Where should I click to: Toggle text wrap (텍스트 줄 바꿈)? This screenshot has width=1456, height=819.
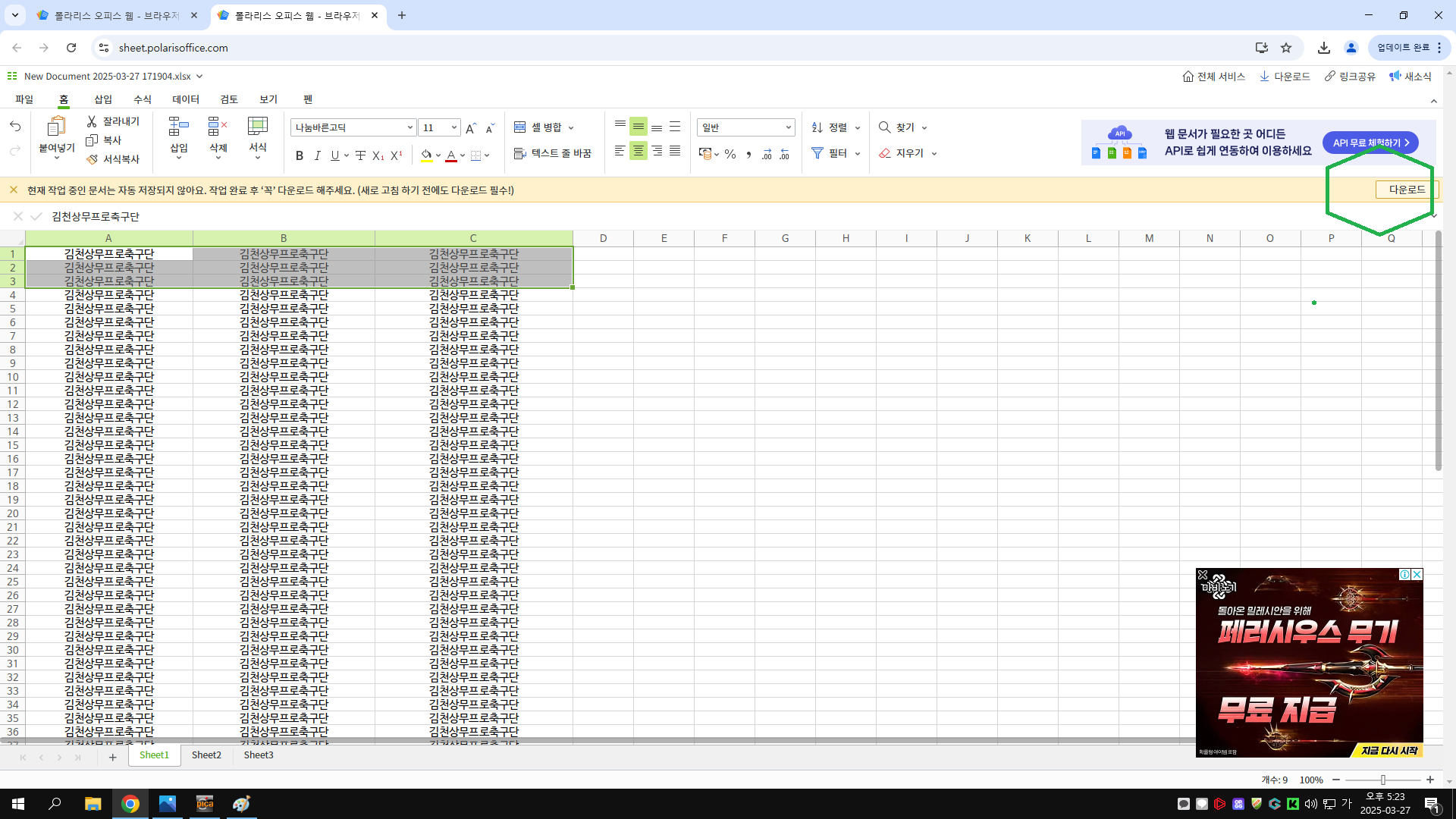click(x=553, y=153)
